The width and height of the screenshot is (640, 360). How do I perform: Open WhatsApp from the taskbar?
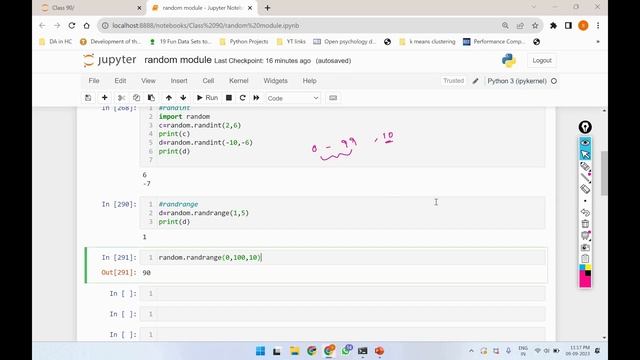click(x=347, y=351)
